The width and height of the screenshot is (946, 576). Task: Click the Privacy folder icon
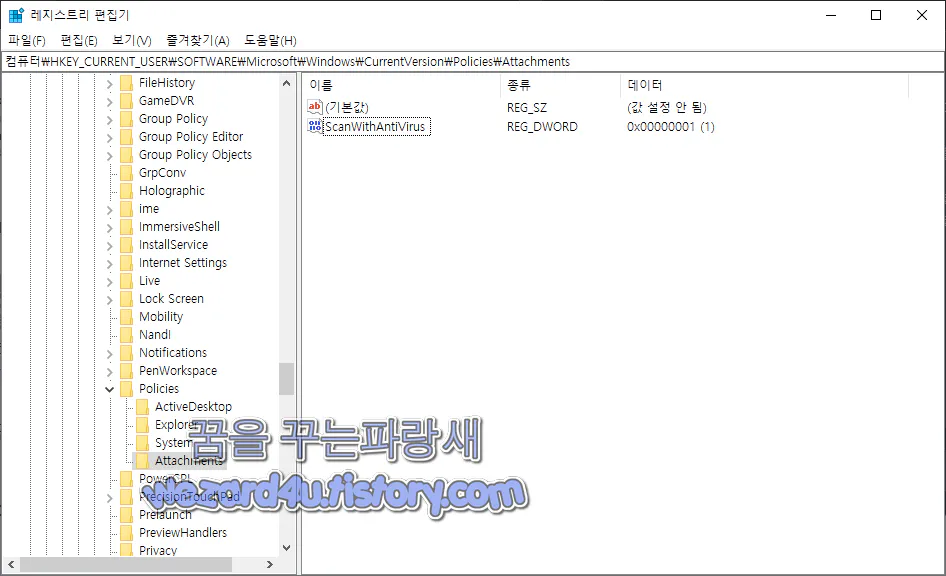126,550
